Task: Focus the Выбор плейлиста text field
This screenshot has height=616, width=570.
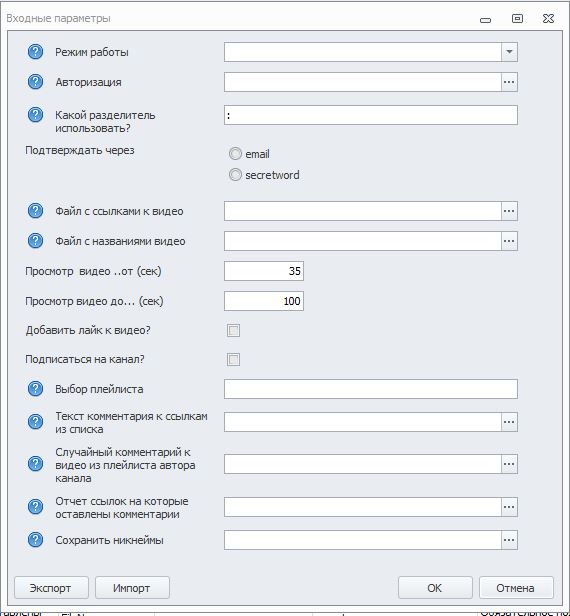Action: [371, 389]
